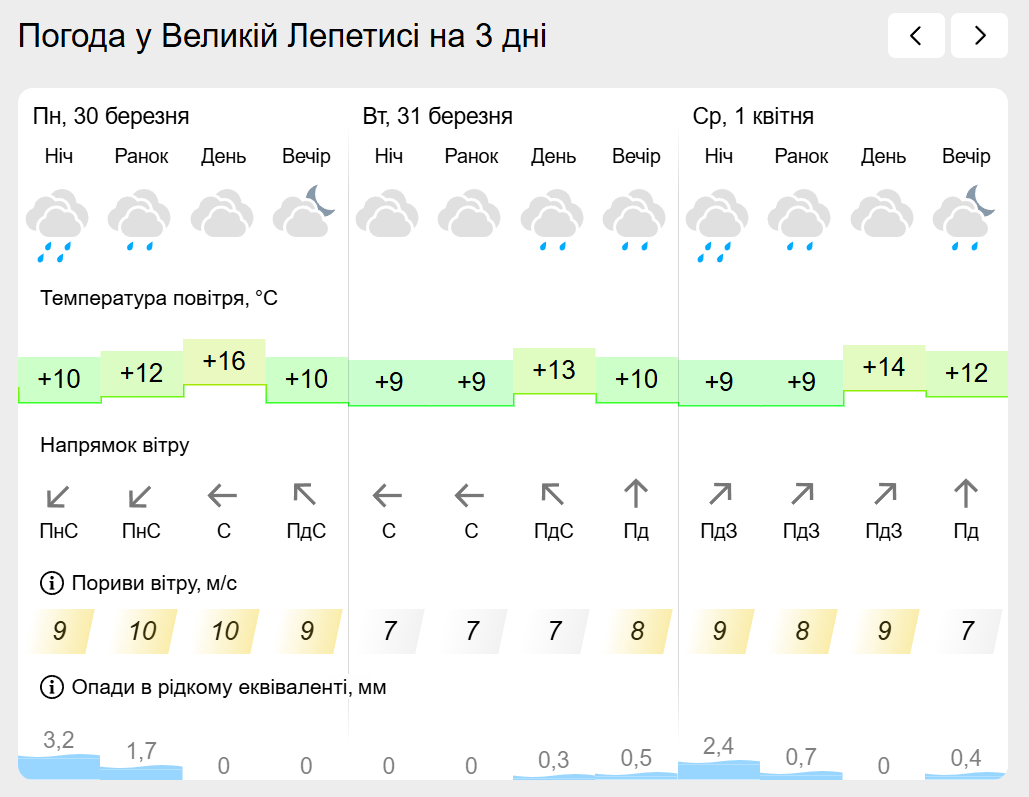1029x797 pixels.
Task: Click Wednesday night wind direction arrow
Action: [x=718, y=494]
